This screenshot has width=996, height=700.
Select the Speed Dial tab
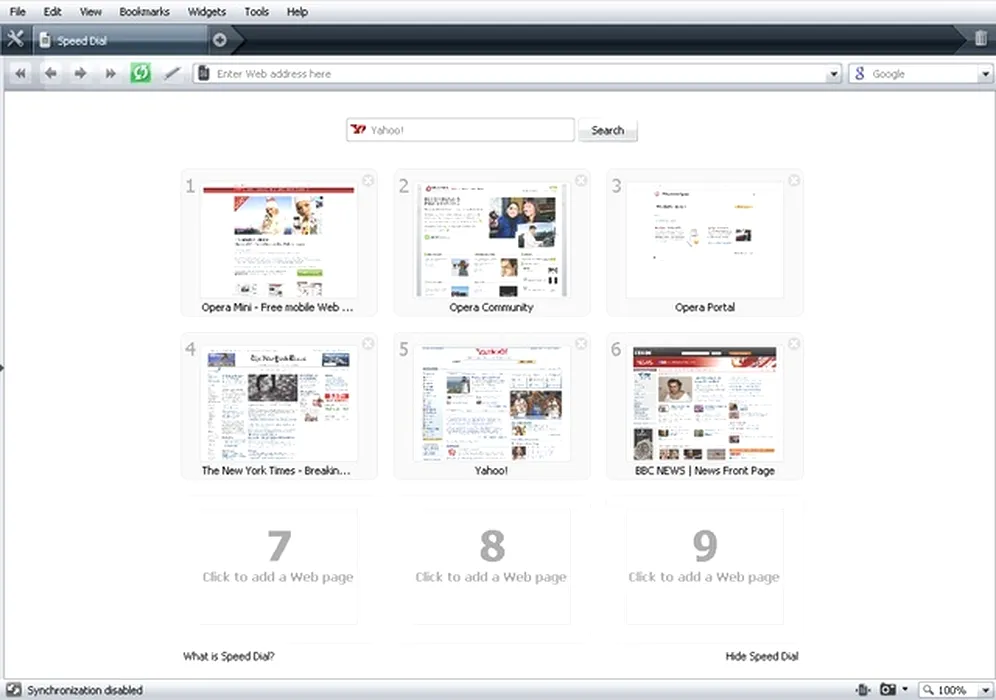click(x=121, y=40)
